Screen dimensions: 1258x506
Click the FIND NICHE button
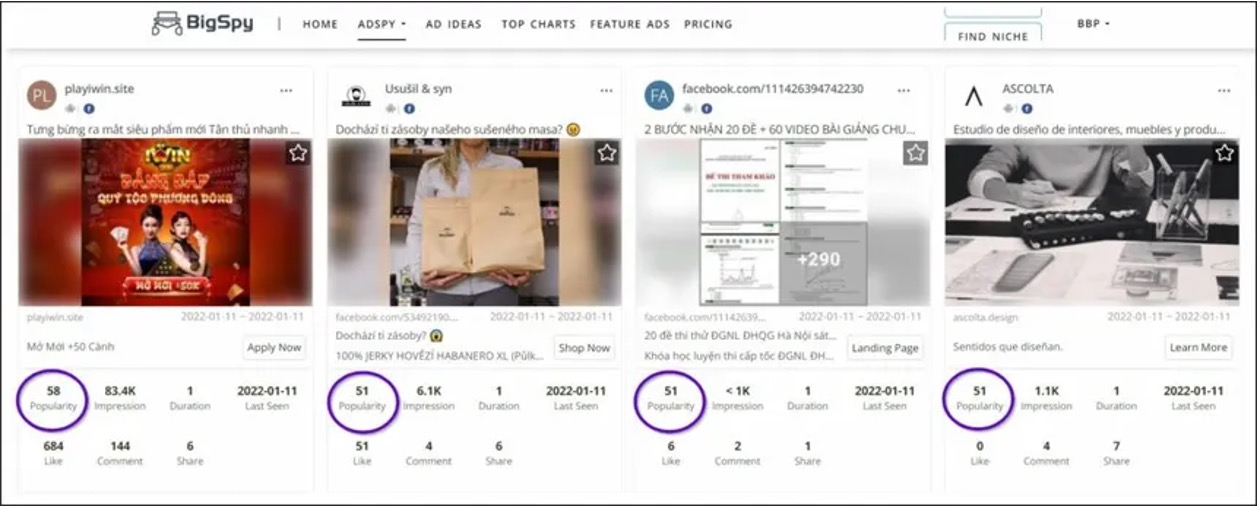(992, 35)
